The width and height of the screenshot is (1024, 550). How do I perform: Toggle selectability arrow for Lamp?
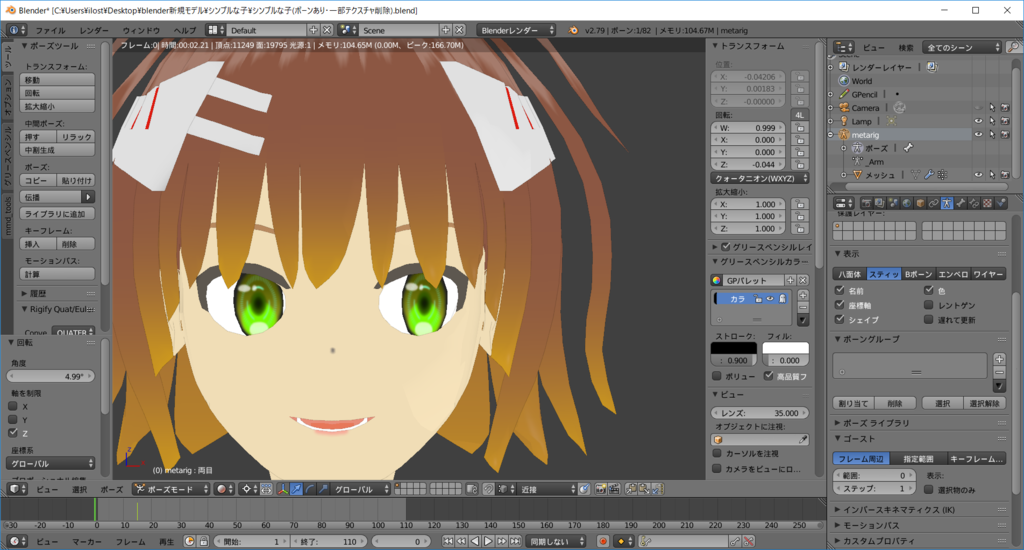991,121
